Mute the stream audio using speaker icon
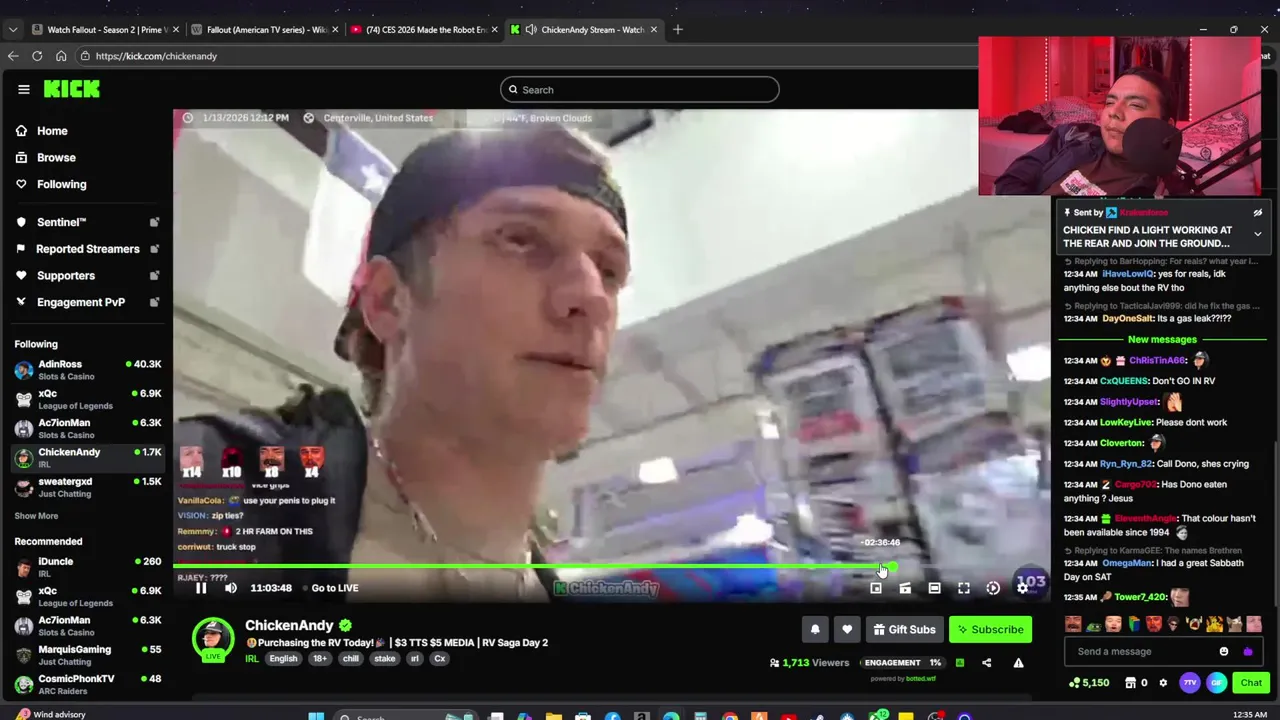This screenshot has width=1280, height=720. (x=231, y=588)
